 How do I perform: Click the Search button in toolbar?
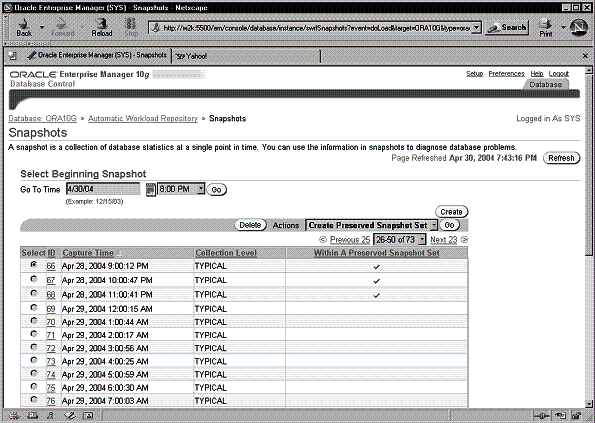(507, 27)
